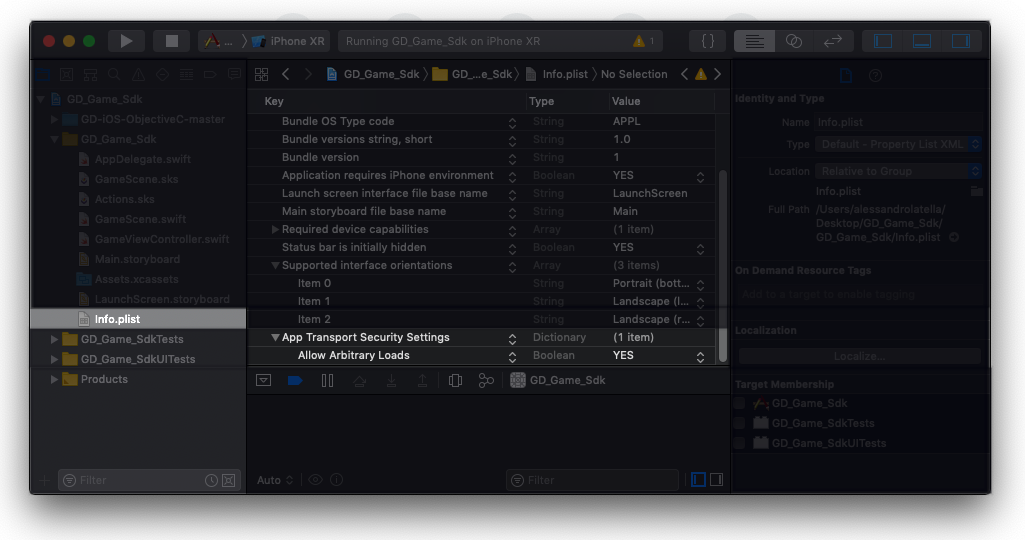Screen dimensions: 1025x540
Task: Reveal full path arrow in Finder
Action: tap(954, 237)
